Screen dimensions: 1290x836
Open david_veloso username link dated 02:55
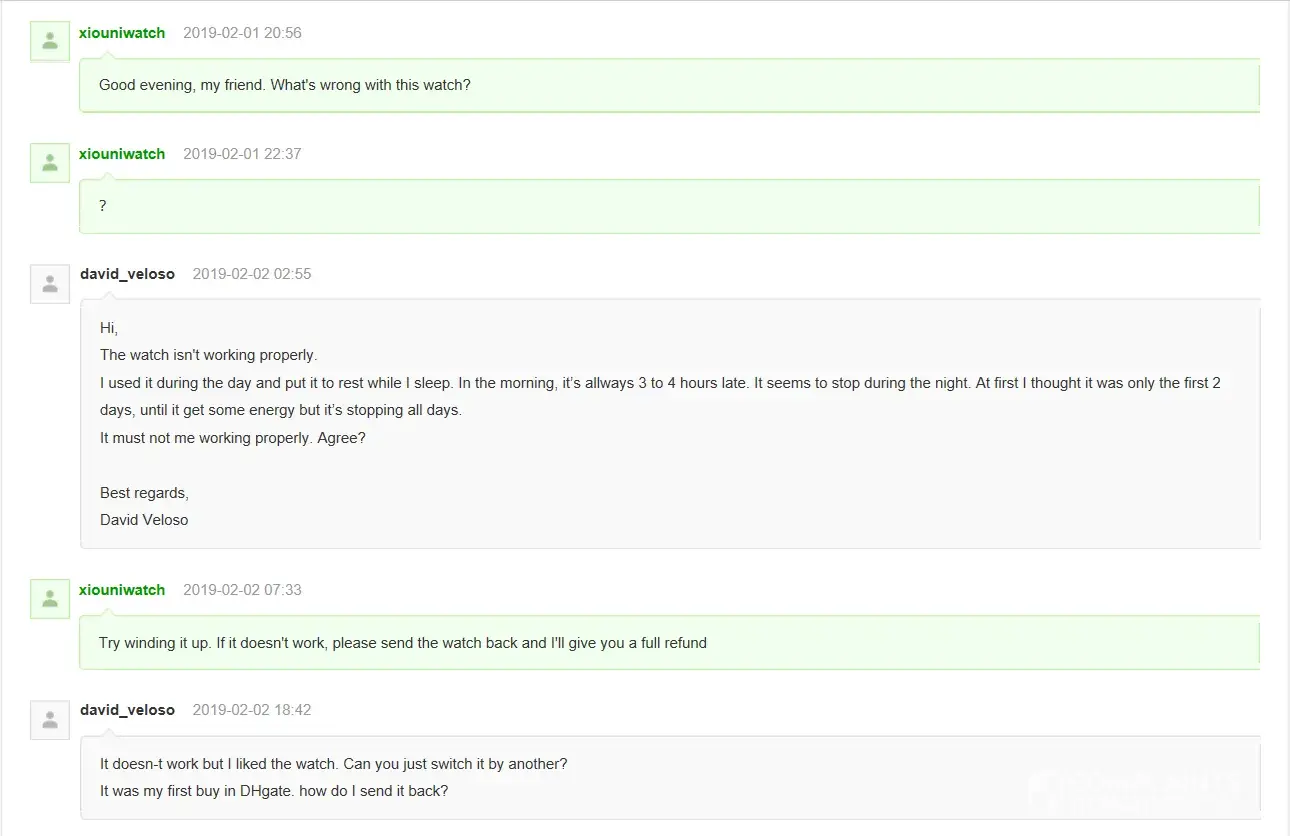[127, 274]
